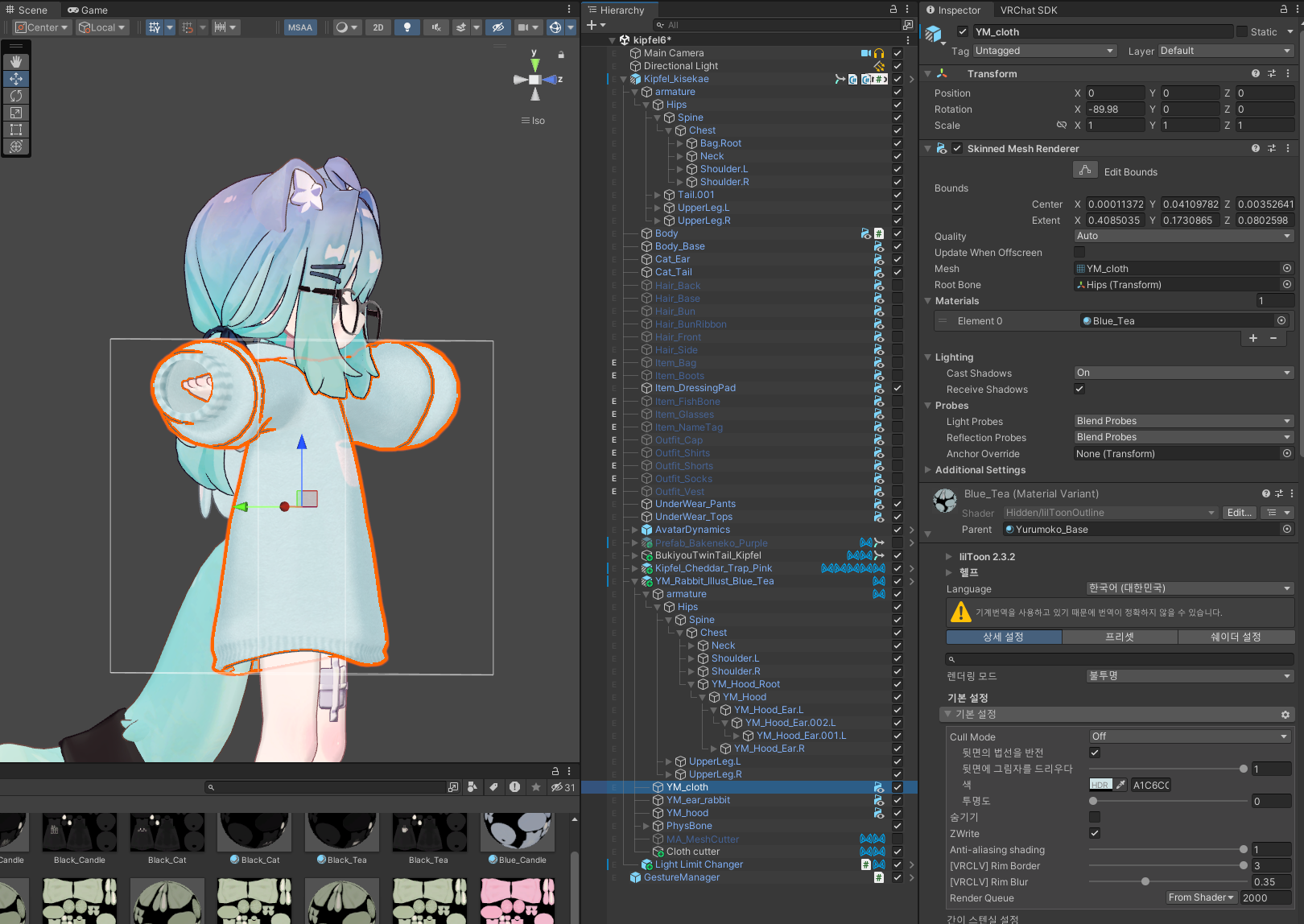1304x924 pixels.
Task: Switch to the Game tab
Action: click(x=88, y=10)
